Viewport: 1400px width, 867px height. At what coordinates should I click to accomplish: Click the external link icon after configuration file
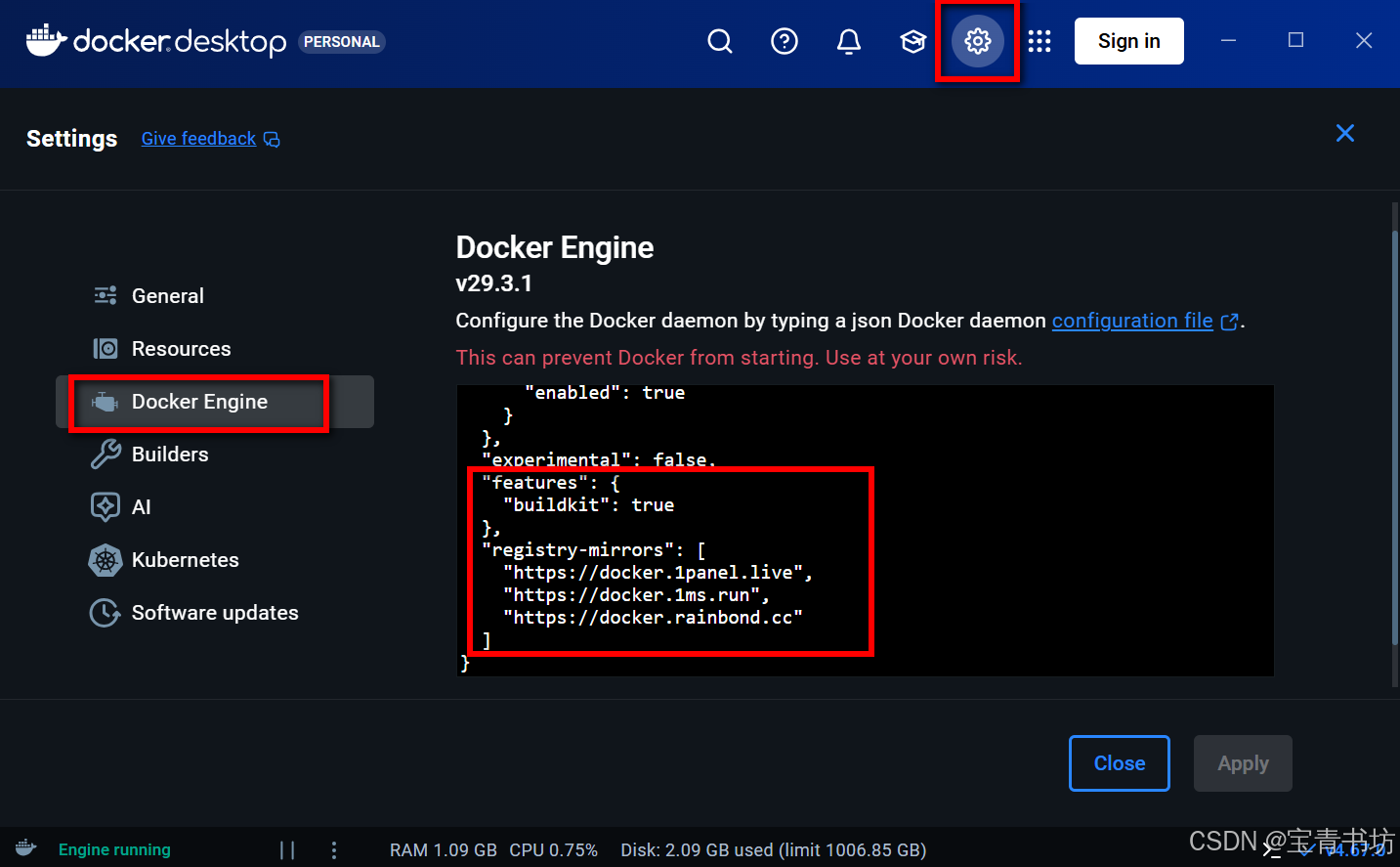[1230, 322]
